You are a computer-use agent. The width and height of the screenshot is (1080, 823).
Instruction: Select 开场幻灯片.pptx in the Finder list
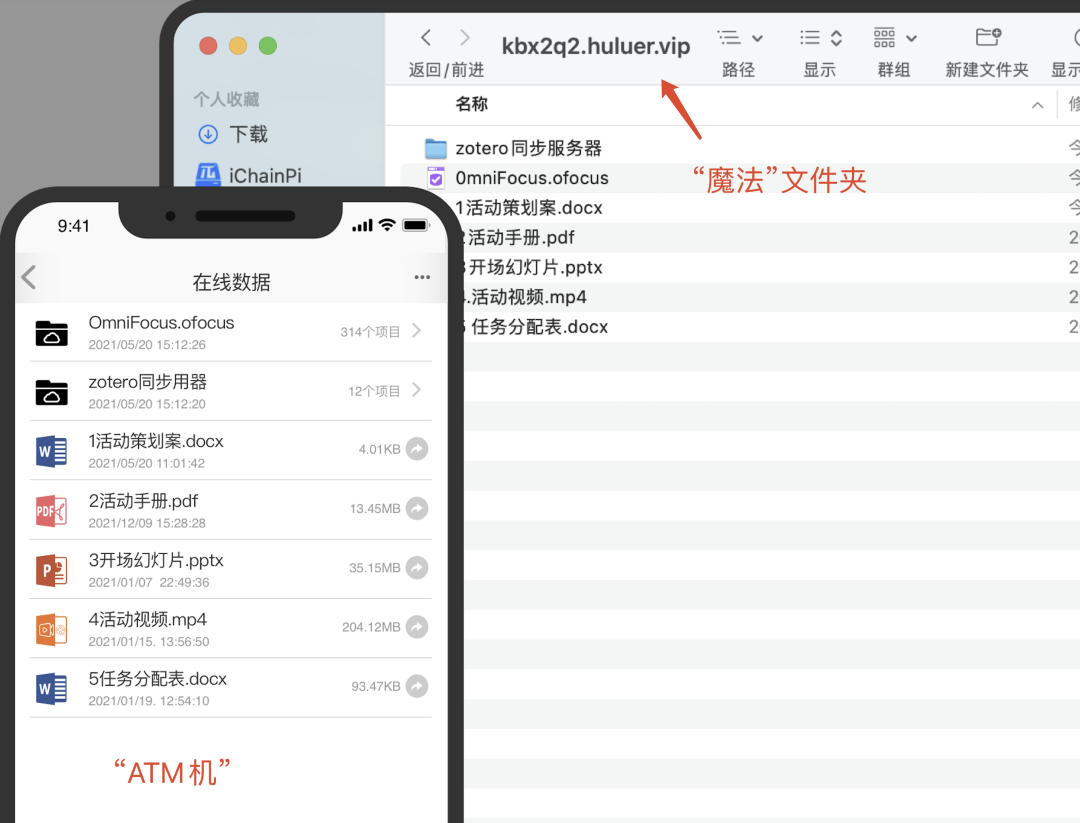tap(536, 267)
